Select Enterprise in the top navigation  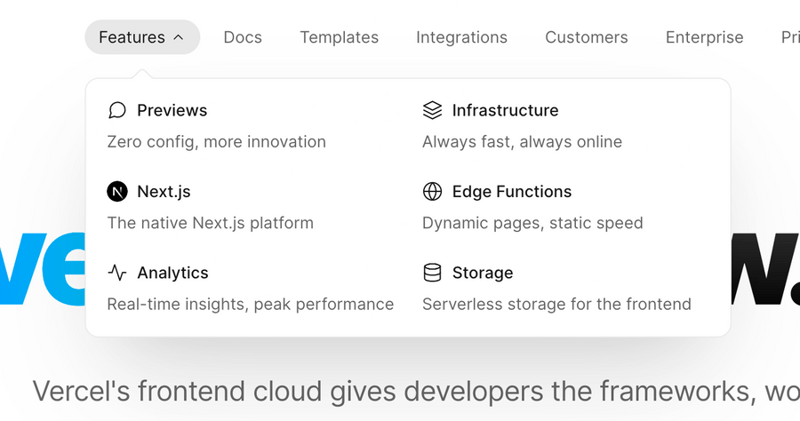704,37
